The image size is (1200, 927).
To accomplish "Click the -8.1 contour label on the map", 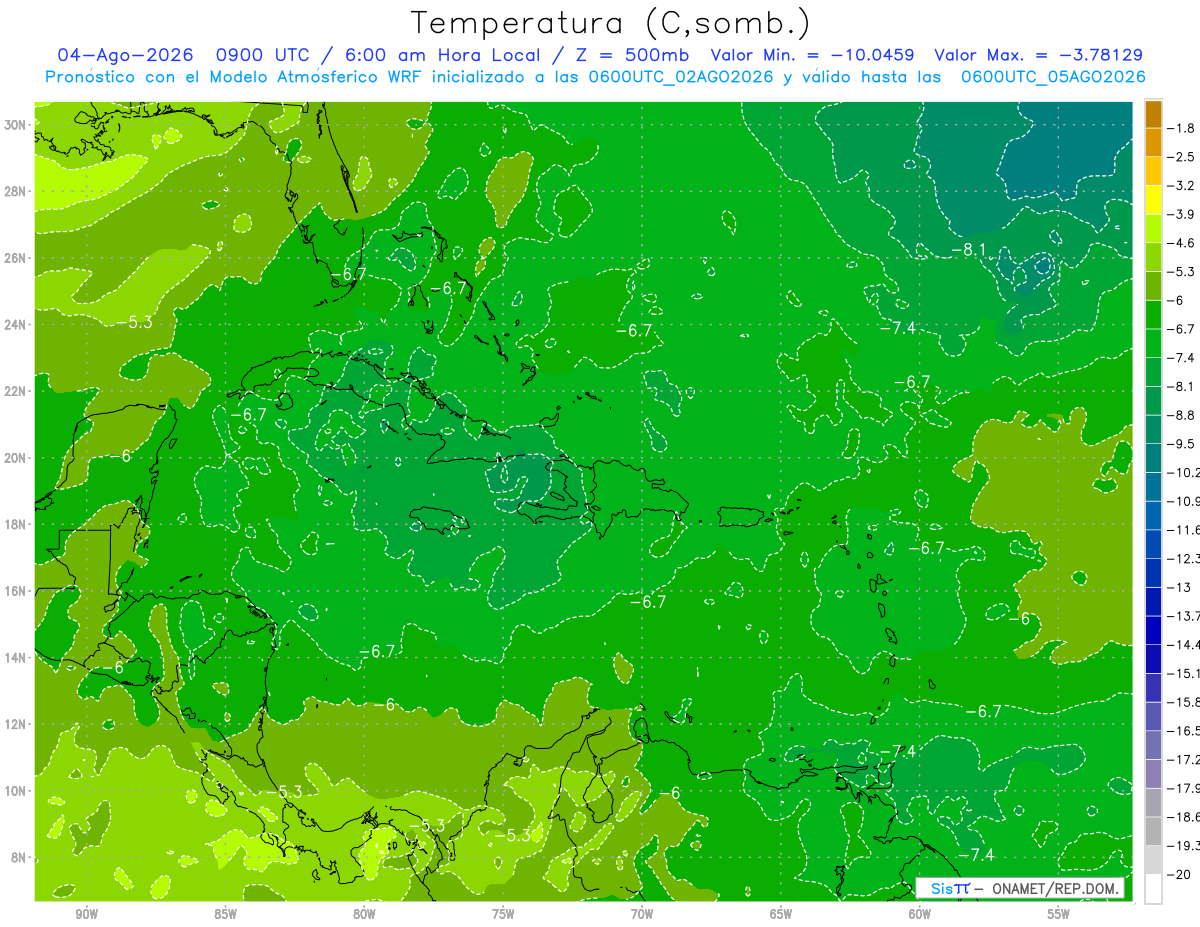I will click(968, 249).
